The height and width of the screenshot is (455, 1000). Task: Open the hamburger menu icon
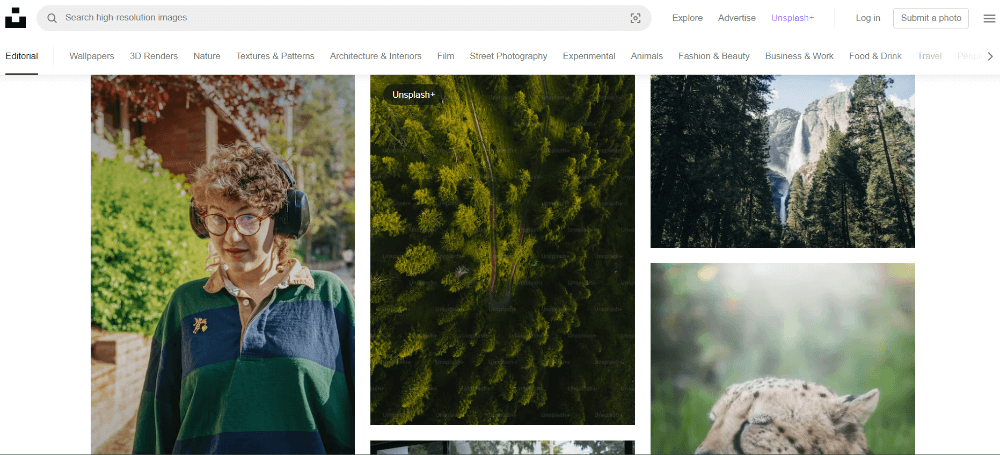point(989,19)
